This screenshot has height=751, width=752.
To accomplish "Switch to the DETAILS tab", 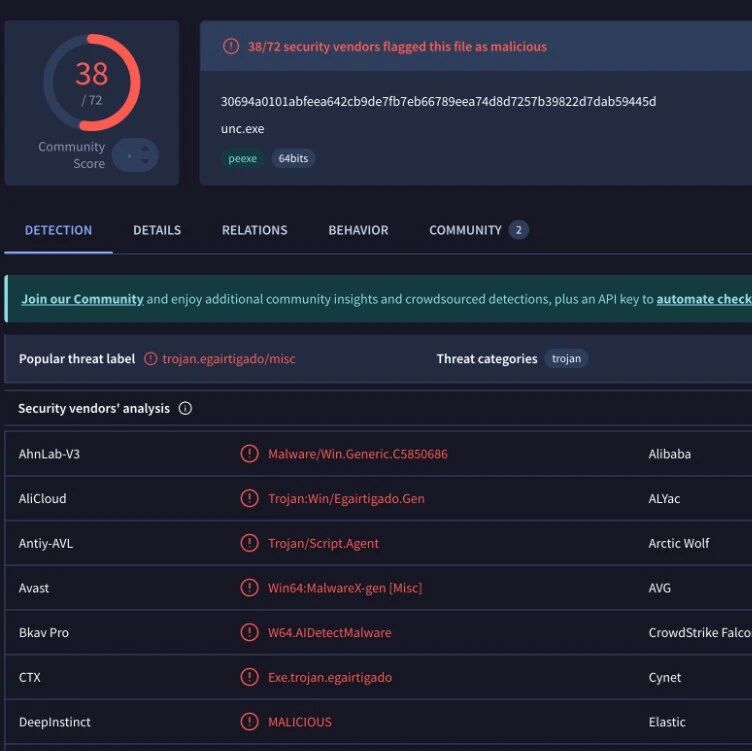I will [157, 230].
